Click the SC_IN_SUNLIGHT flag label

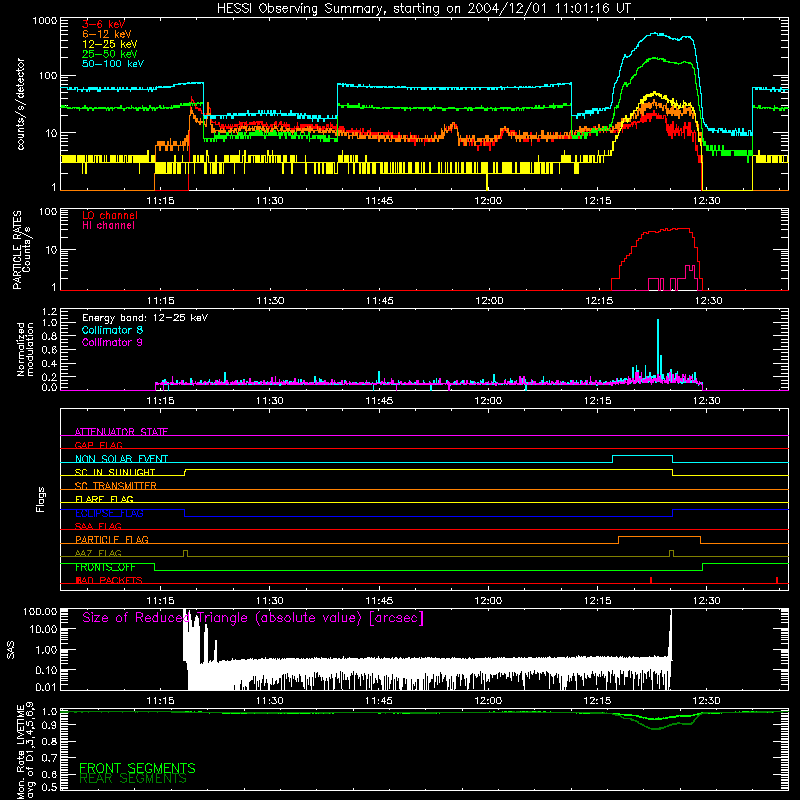115,472
